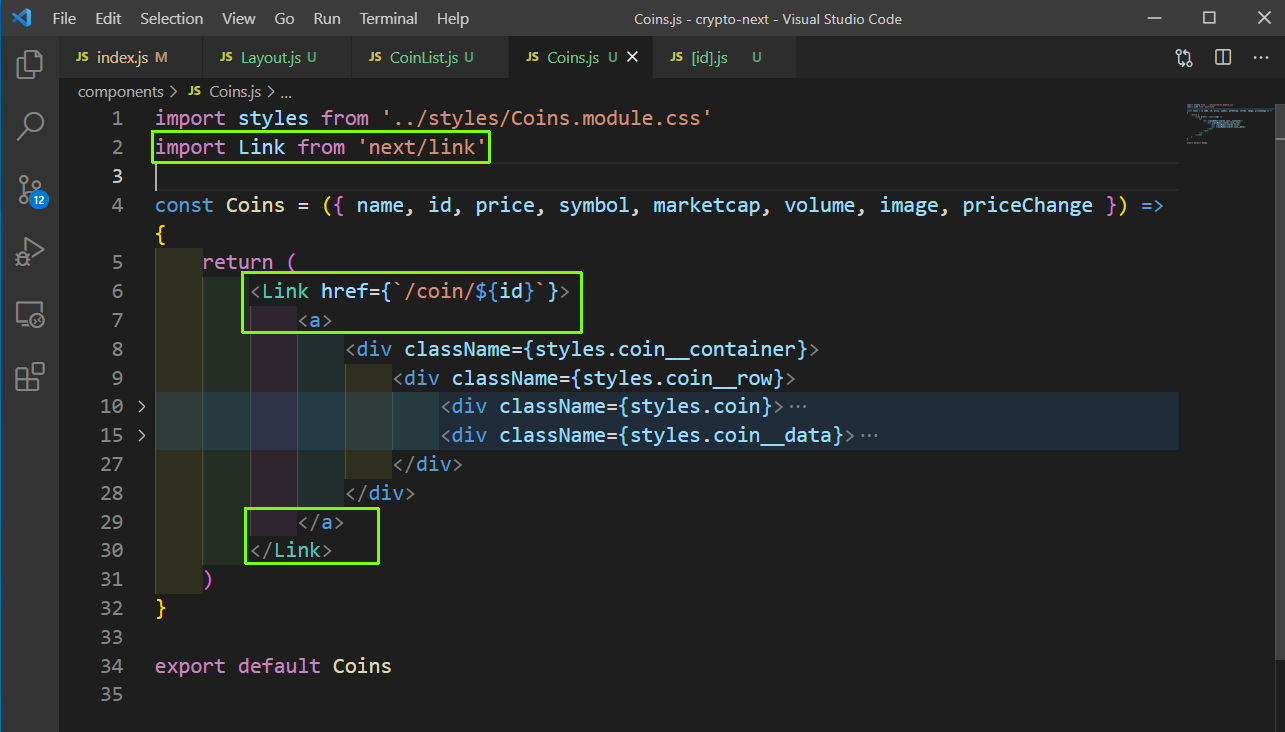The width and height of the screenshot is (1285, 732).
Task: Open the editor More Actions menu
Action: coord(1260,58)
